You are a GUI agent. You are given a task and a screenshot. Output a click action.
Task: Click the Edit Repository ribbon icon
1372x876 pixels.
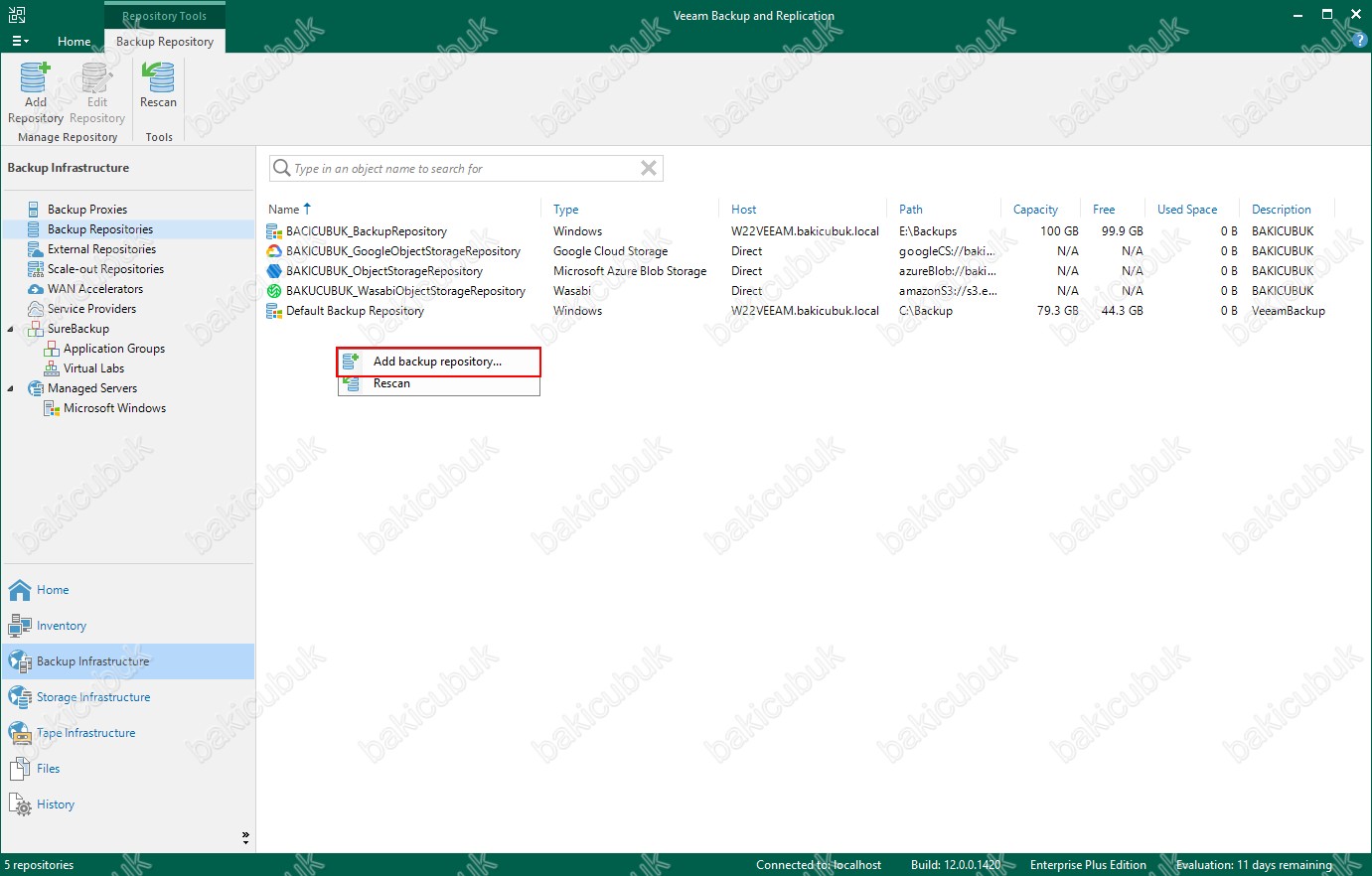click(96, 77)
